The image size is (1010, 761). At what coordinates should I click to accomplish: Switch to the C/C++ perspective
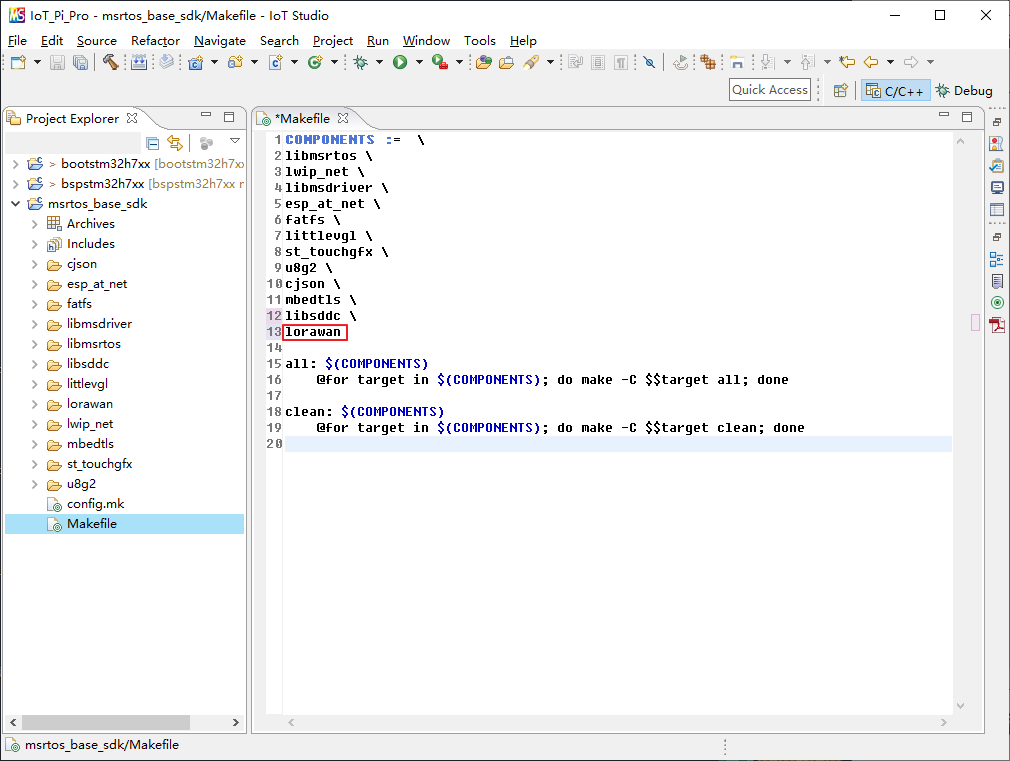pos(895,90)
